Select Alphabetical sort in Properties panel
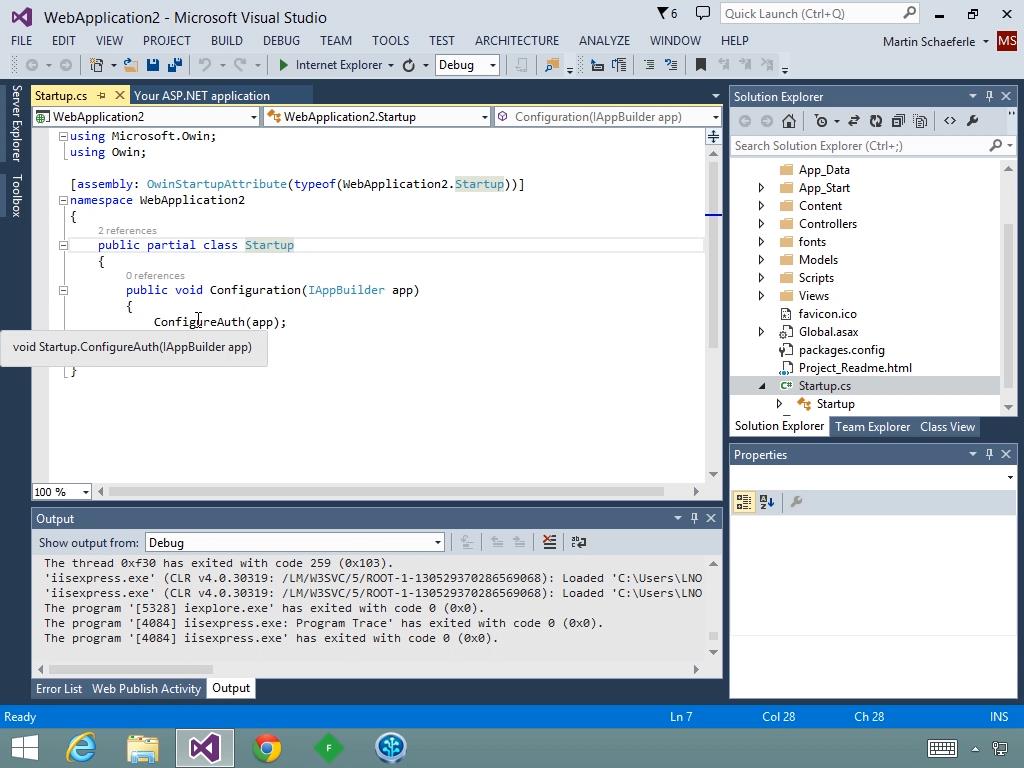Viewport: 1024px width, 768px height. click(x=767, y=502)
